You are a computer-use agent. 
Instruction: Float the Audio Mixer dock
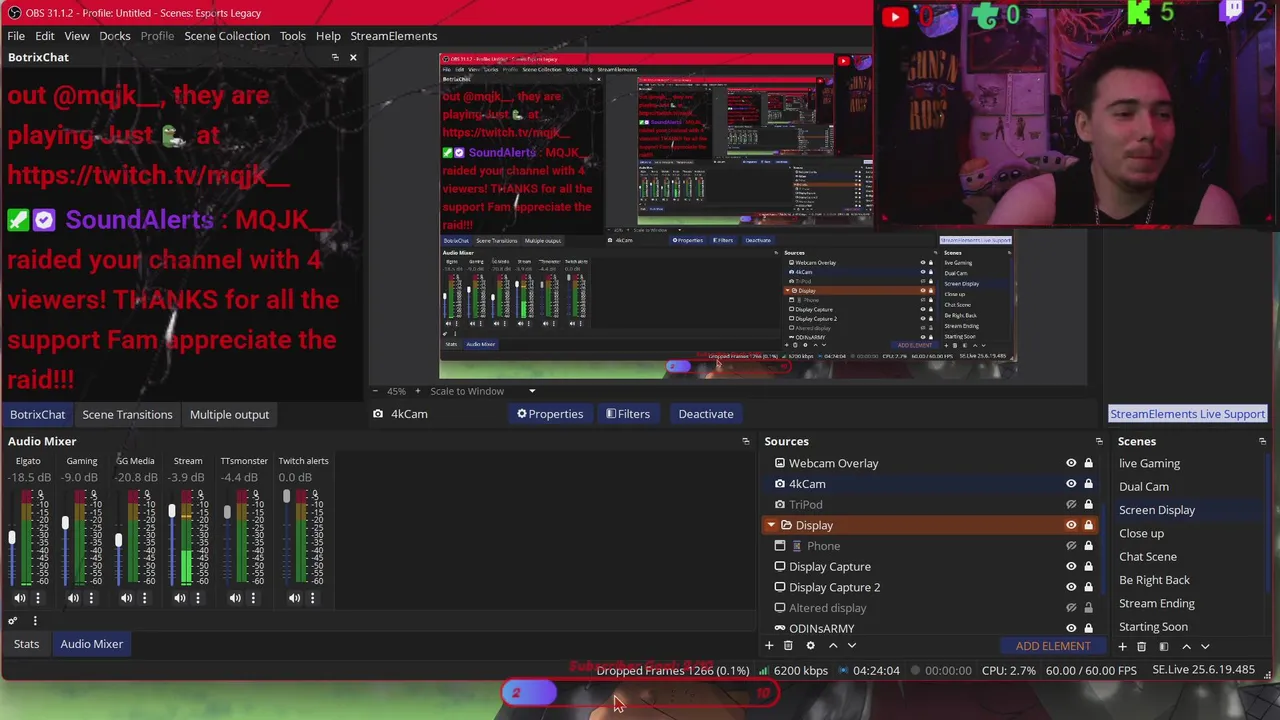click(x=745, y=441)
